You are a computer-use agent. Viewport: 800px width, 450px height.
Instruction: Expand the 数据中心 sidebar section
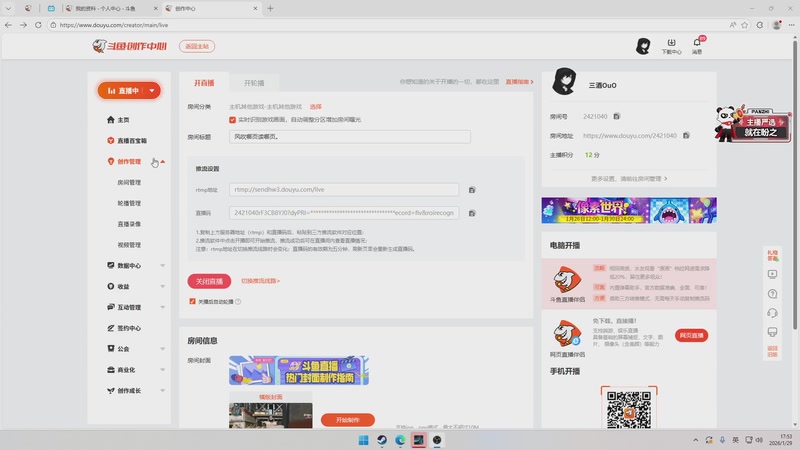163,266
